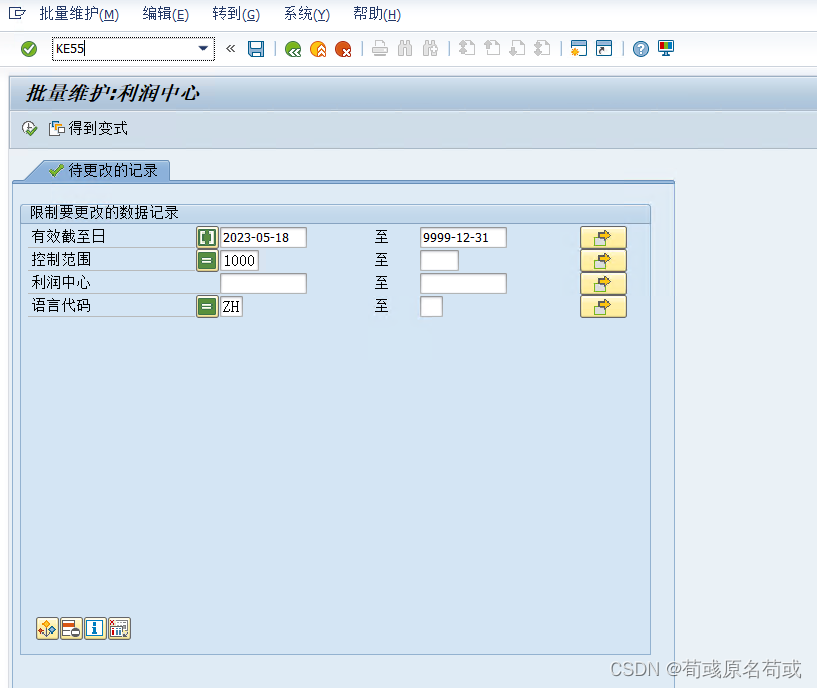Click the delete selection row icon
This screenshot has width=817, height=688.
(71, 629)
